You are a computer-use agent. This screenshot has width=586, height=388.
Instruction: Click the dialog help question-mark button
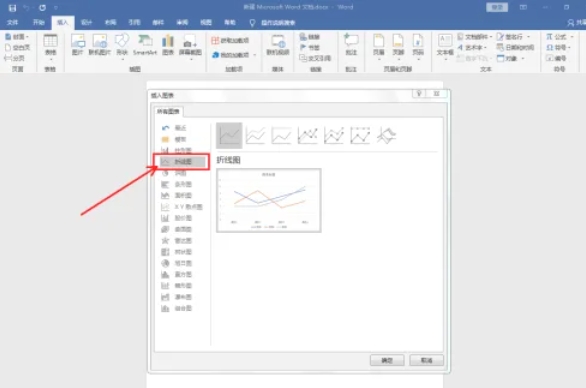[419, 93]
